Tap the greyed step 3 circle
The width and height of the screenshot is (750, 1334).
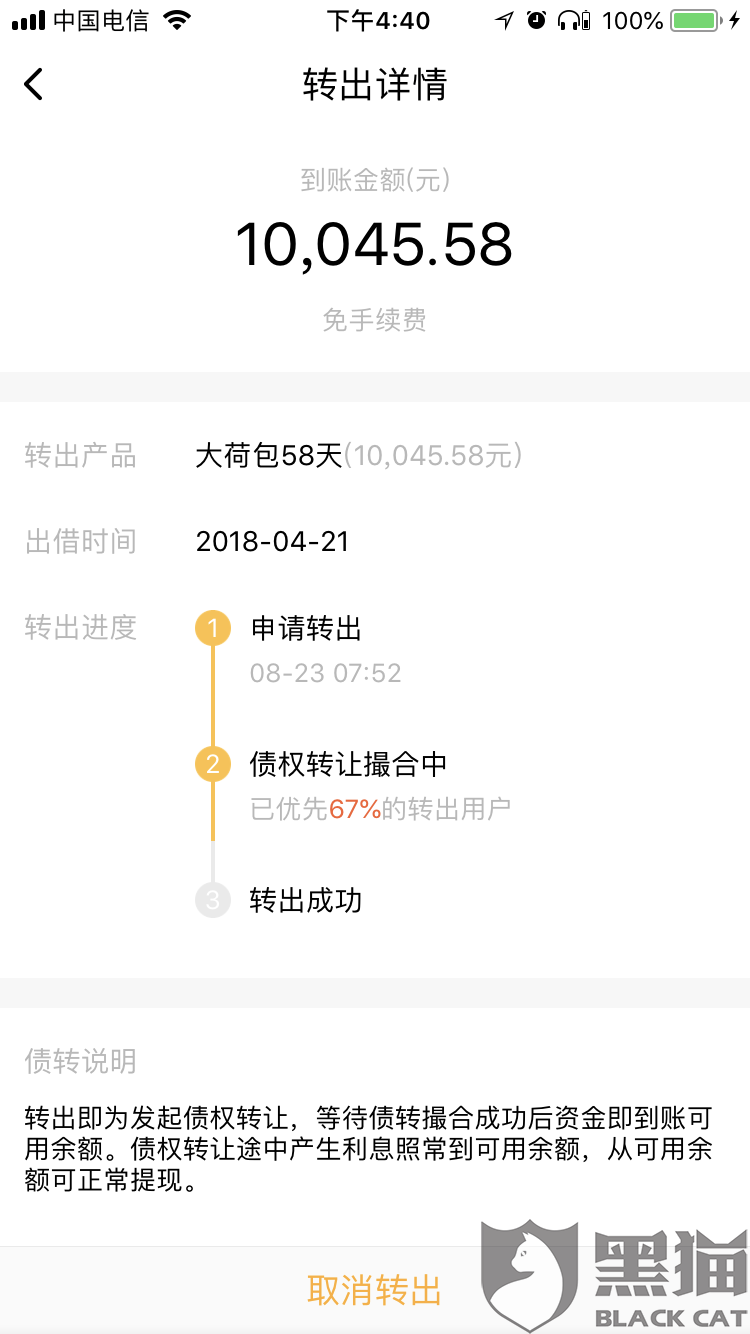(212, 901)
